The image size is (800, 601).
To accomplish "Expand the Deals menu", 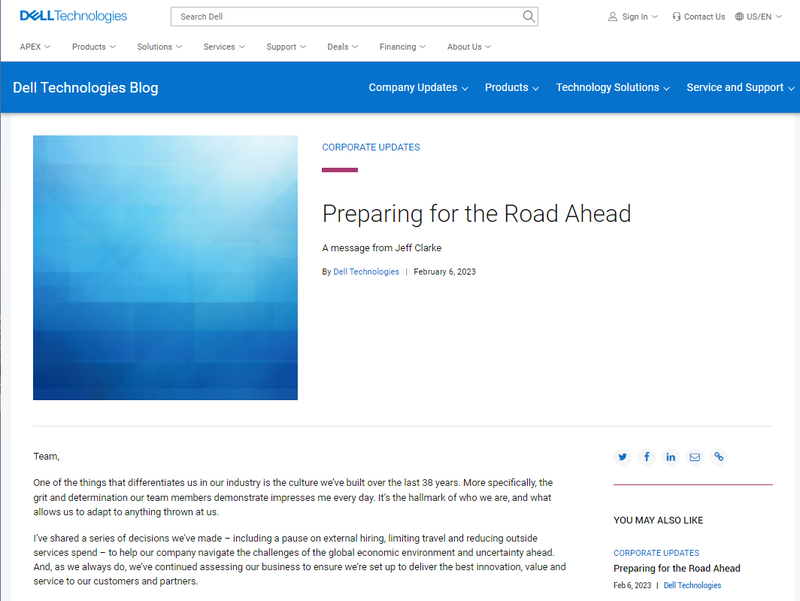I will [342, 47].
